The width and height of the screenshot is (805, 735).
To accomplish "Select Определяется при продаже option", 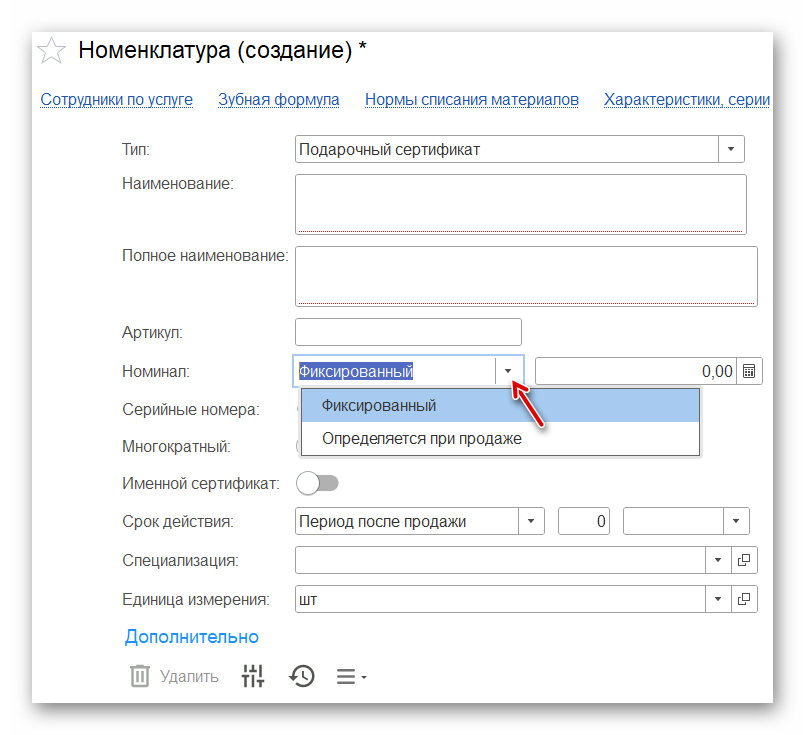I will point(501,438).
